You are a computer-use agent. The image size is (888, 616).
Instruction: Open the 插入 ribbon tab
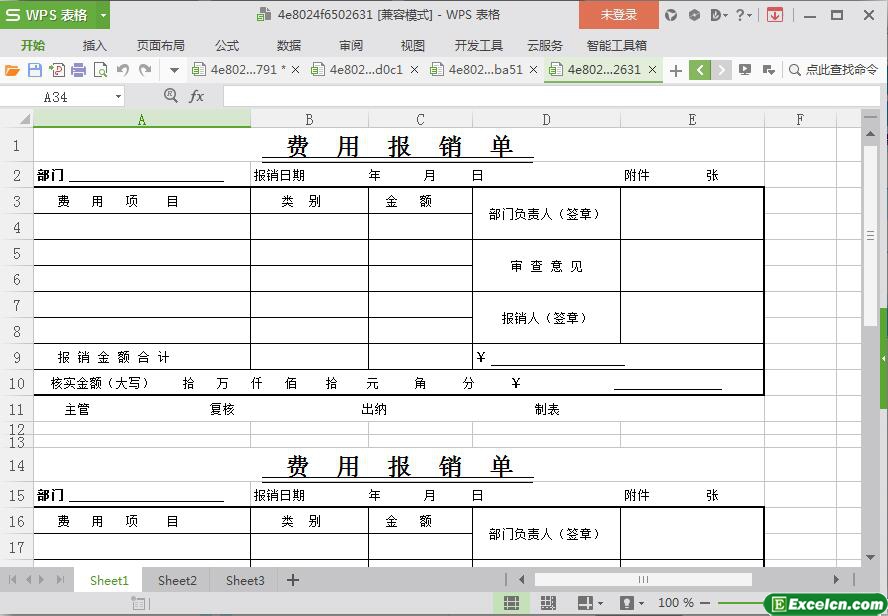click(94, 45)
